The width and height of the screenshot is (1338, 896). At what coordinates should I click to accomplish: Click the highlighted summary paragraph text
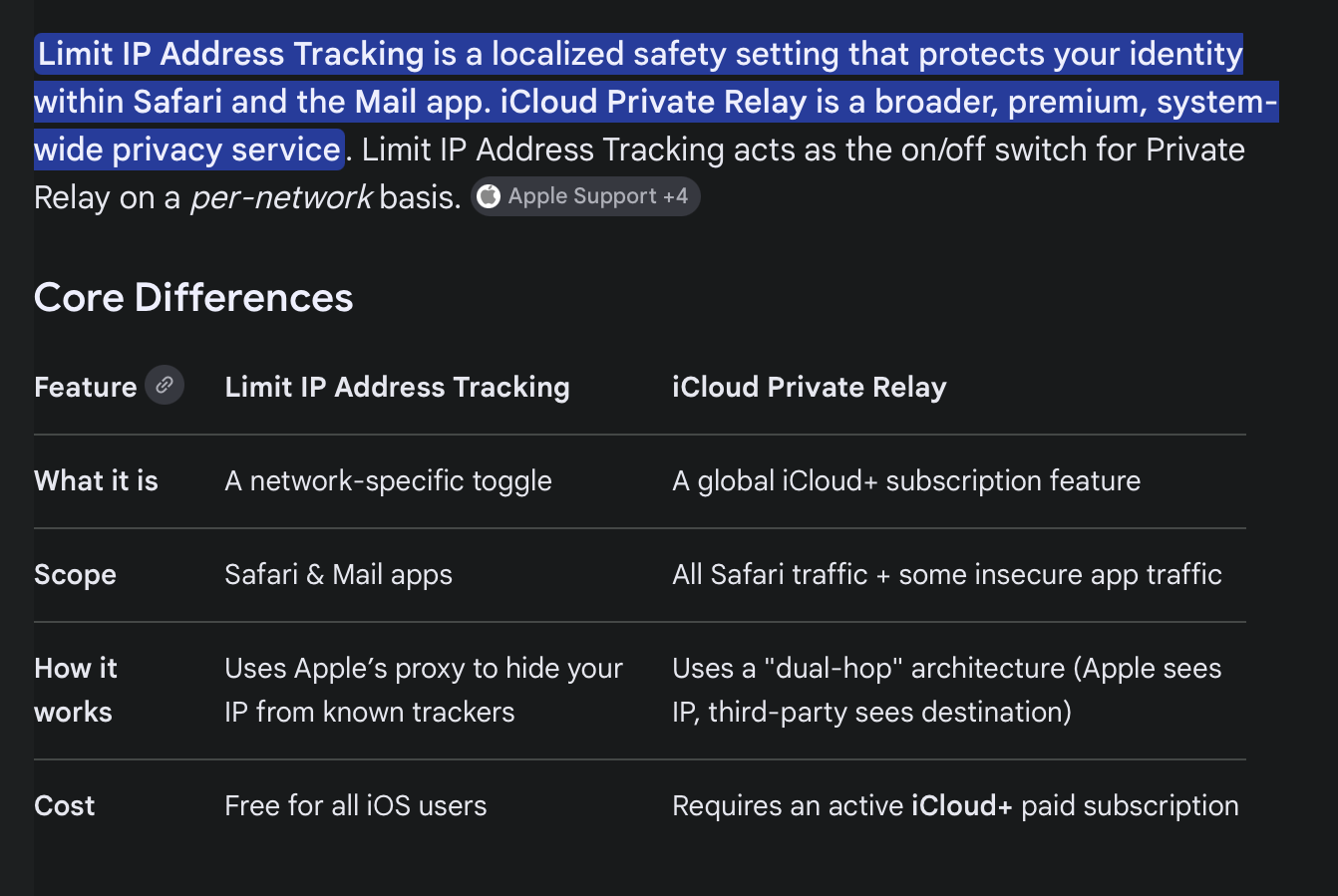click(655, 102)
